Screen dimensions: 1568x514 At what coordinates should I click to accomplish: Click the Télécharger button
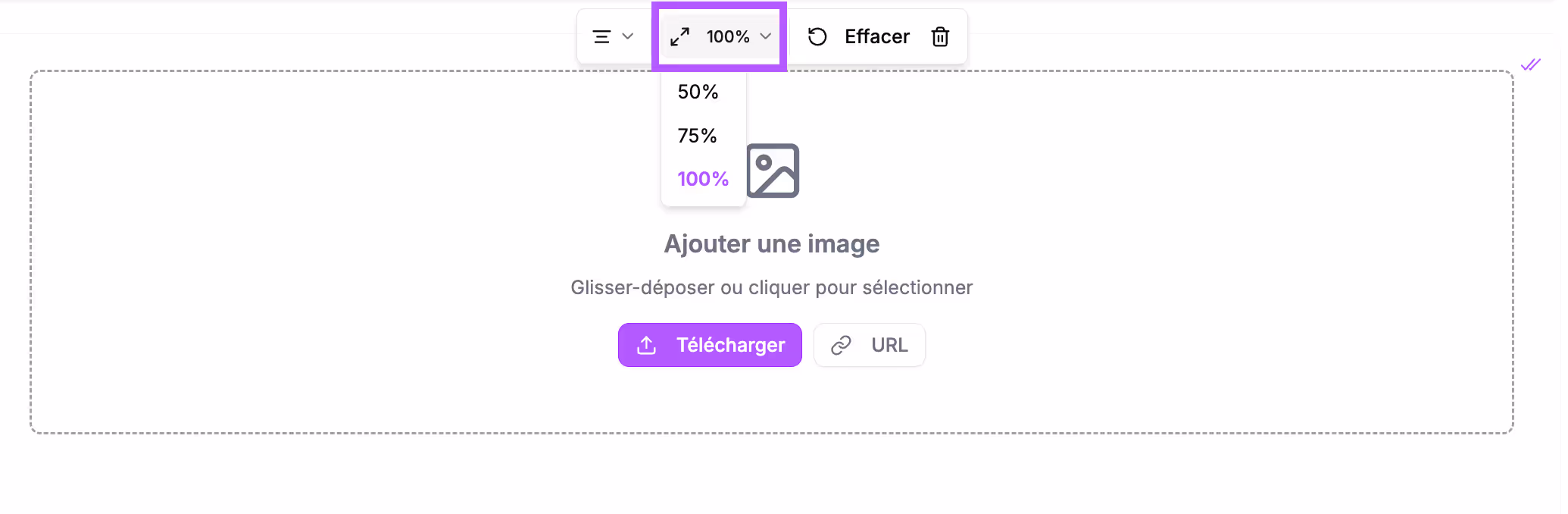(x=710, y=345)
